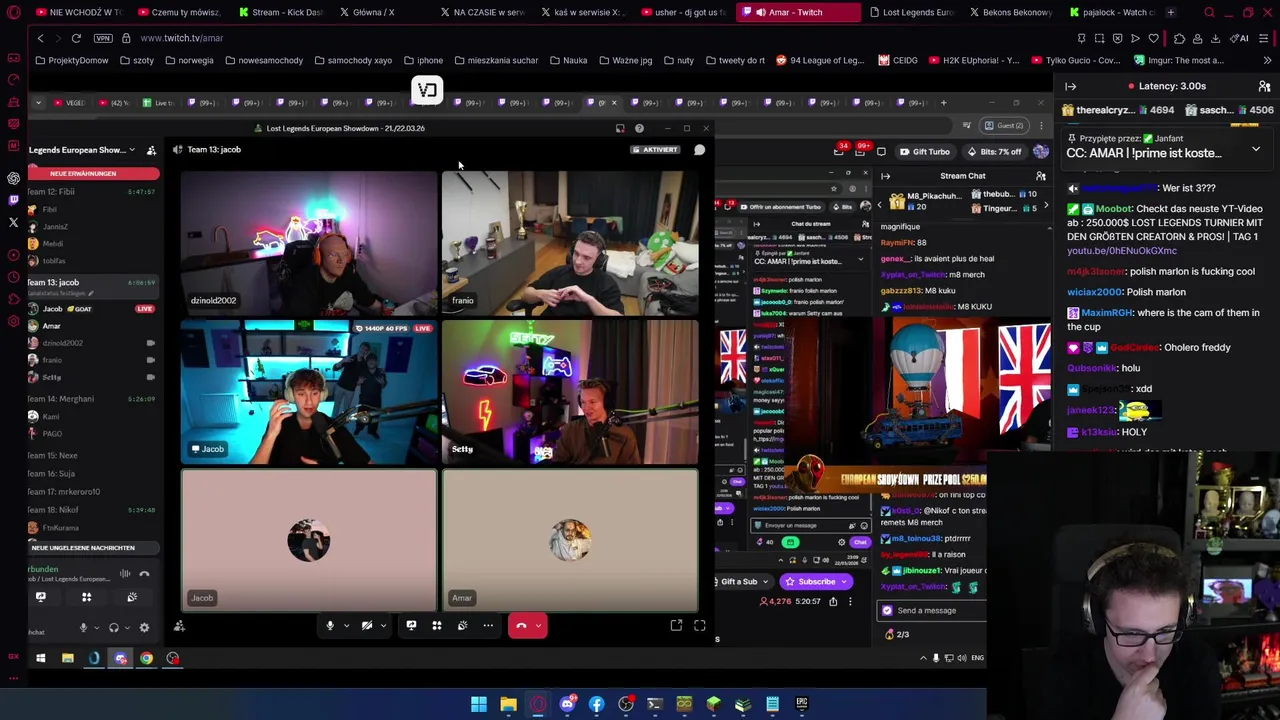This screenshot has width=1280, height=720.
Task: Disconnect from the Discord voice call
Action: pyautogui.click(x=521, y=626)
